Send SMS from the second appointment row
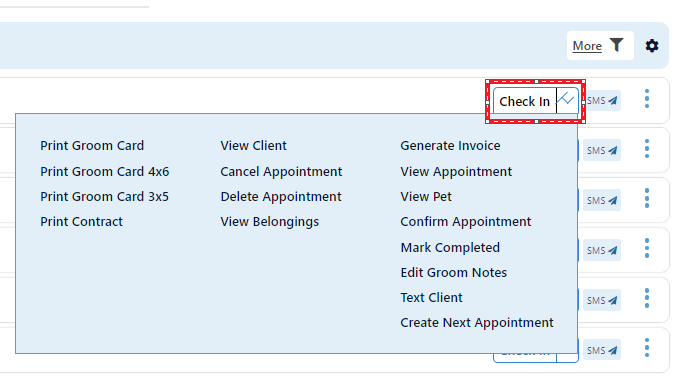This screenshot has width=676, height=383. pyautogui.click(x=602, y=151)
